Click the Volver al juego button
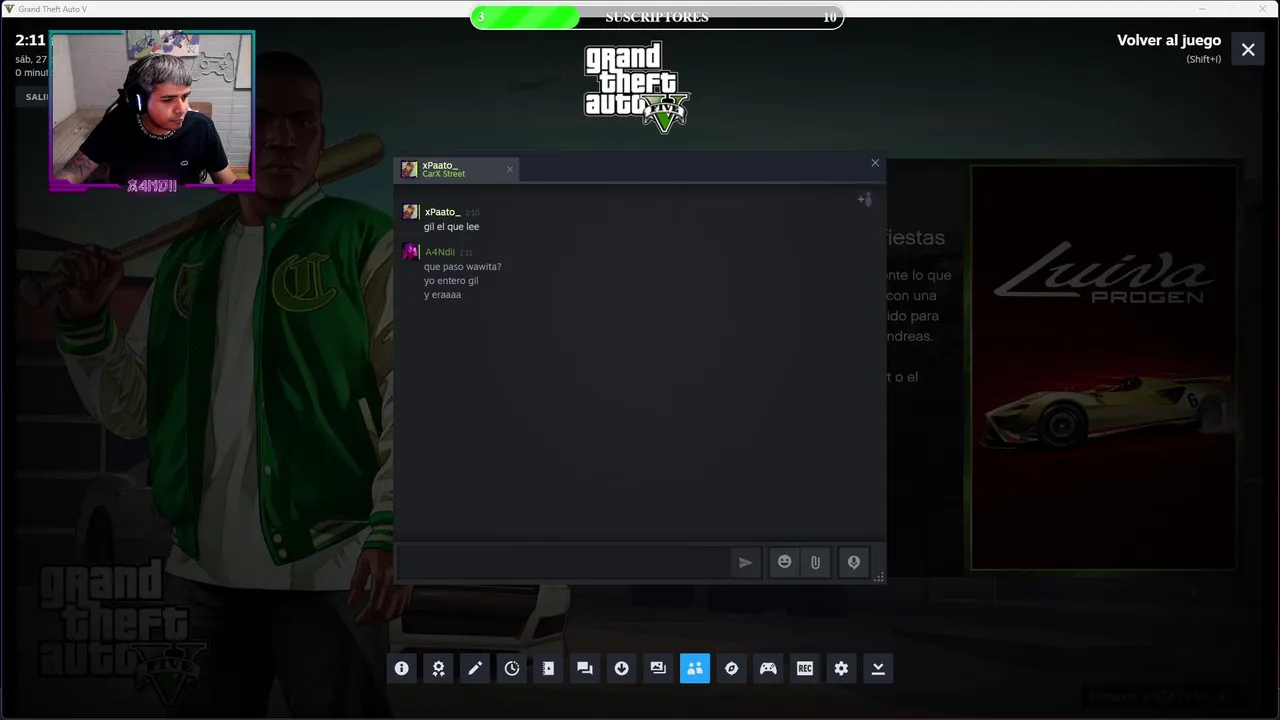The image size is (1280, 720). [1169, 40]
